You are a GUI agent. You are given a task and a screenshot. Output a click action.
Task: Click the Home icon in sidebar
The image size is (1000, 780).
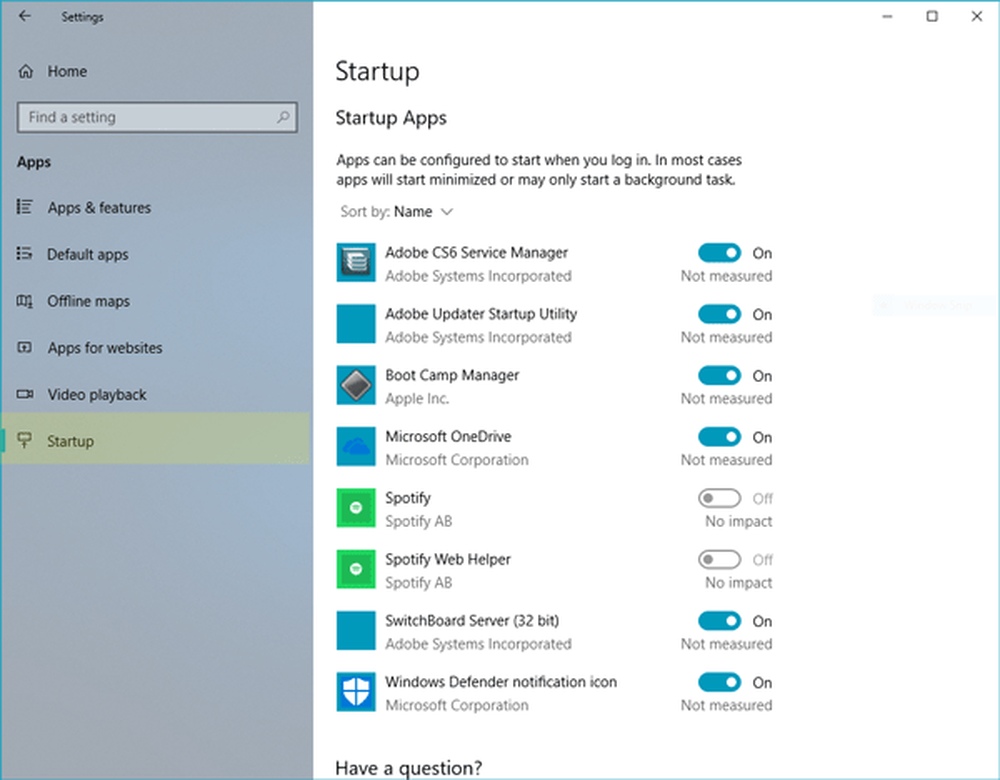pyautogui.click(x=26, y=72)
